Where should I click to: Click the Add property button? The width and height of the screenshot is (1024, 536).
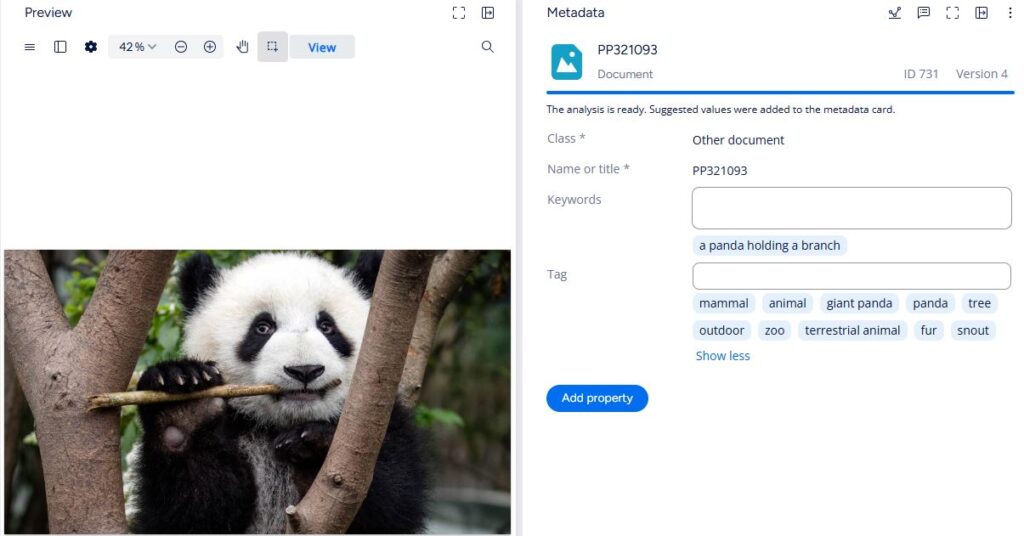pos(597,398)
